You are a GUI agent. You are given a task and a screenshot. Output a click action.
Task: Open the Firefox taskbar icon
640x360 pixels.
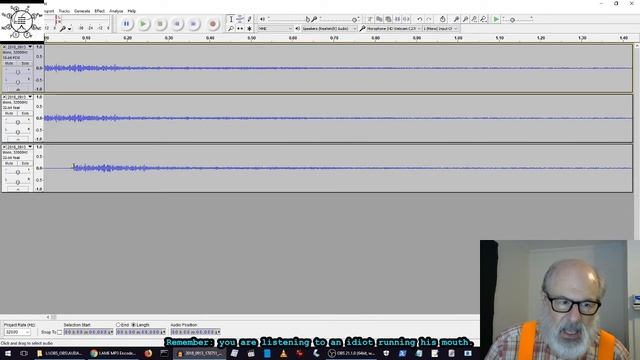[148, 353]
